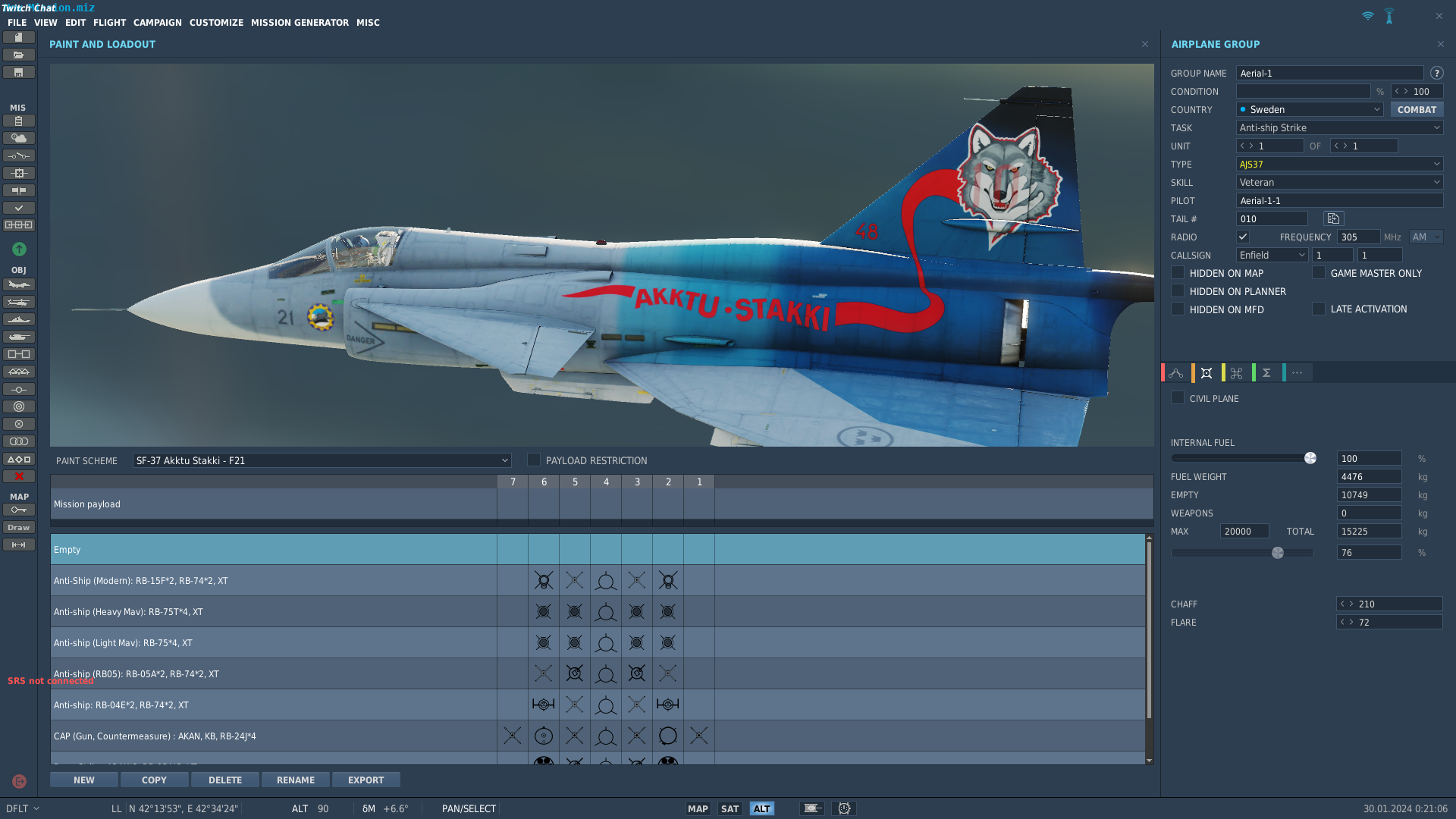
Task: Click the EXPORT payload button
Action: click(x=366, y=780)
